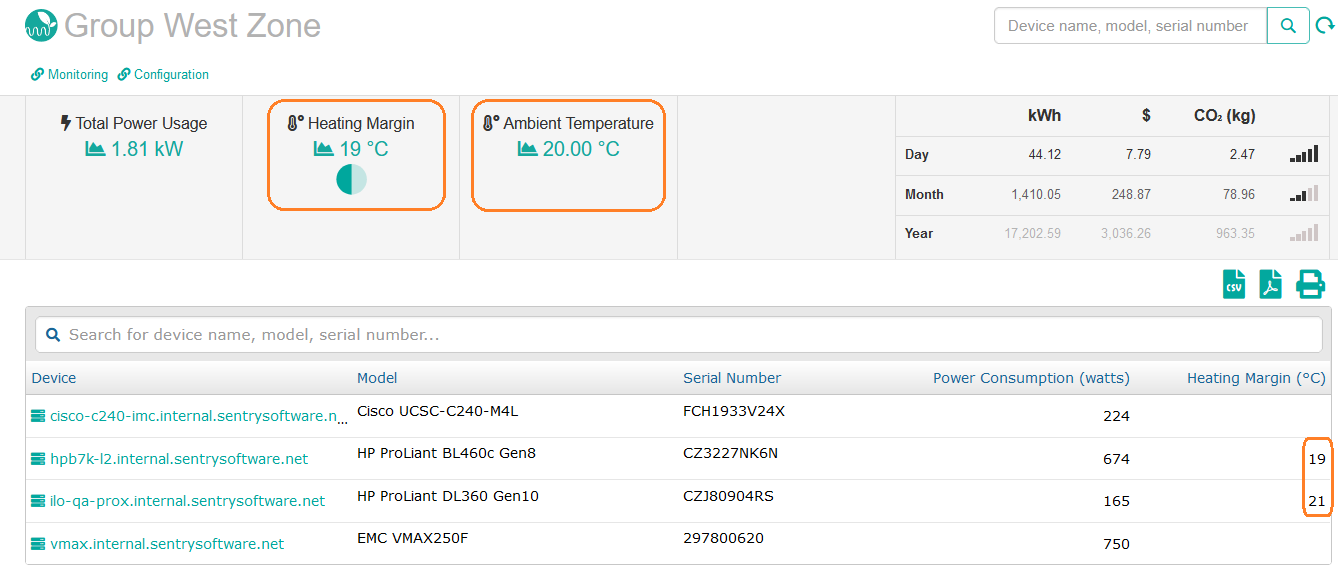Open Total Power Usage chart icon
Viewport: 1340px width, 568px height.
[95, 149]
